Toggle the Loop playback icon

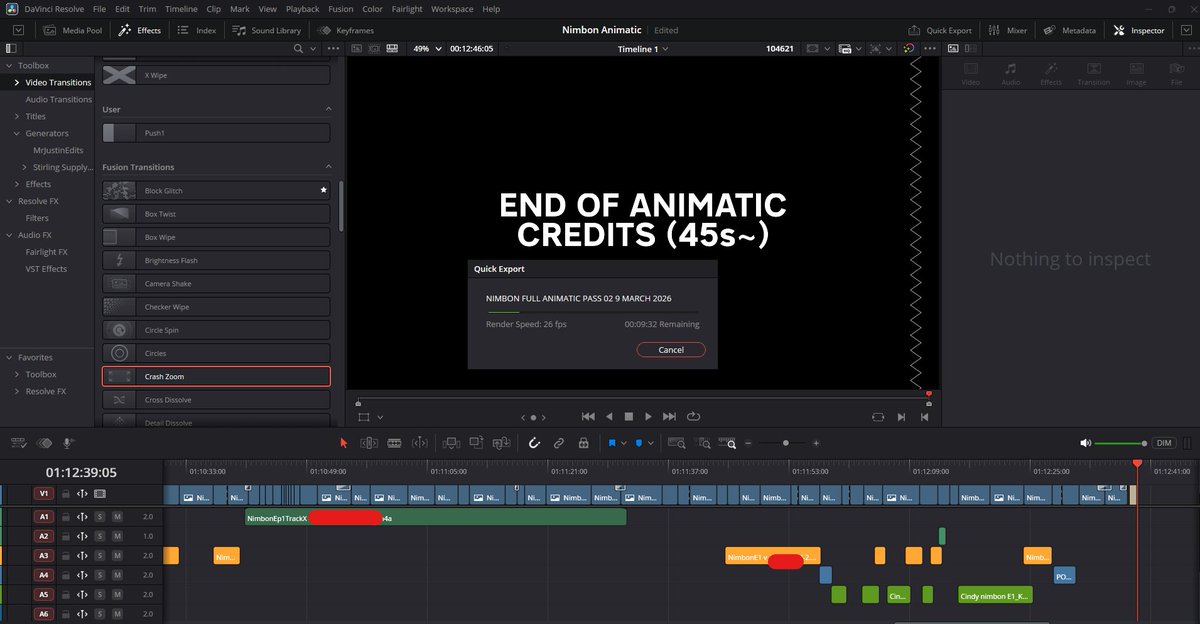(693, 416)
